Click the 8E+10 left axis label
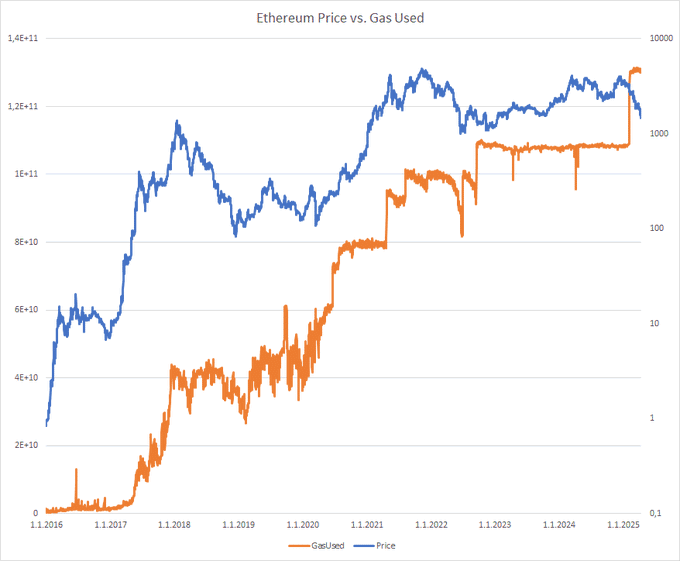Screen dimensions: 680x561 click(x=26, y=242)
